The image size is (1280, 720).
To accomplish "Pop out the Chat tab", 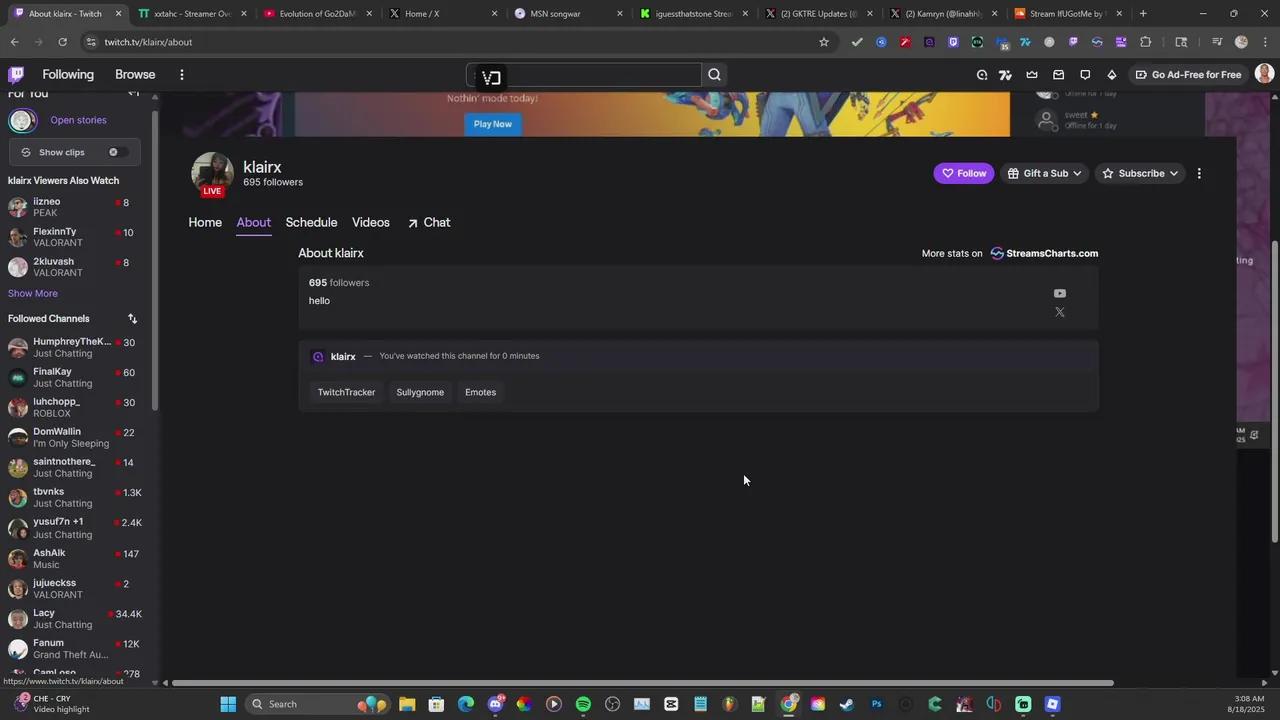I will [428, 222].
